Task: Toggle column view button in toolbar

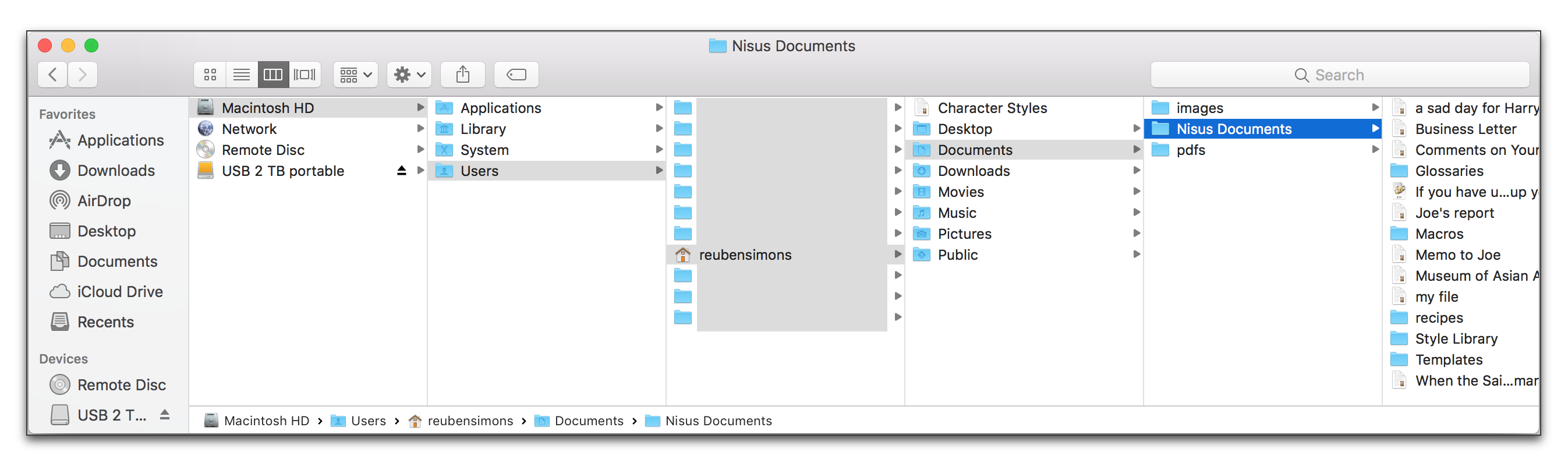Action: point(272,75)
